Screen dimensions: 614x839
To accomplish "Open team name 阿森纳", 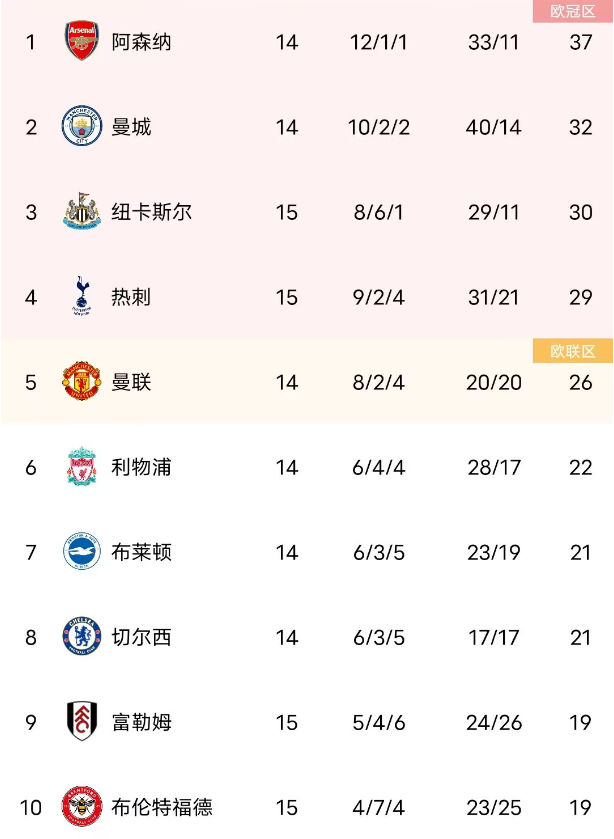I will [x=141, y=43].
